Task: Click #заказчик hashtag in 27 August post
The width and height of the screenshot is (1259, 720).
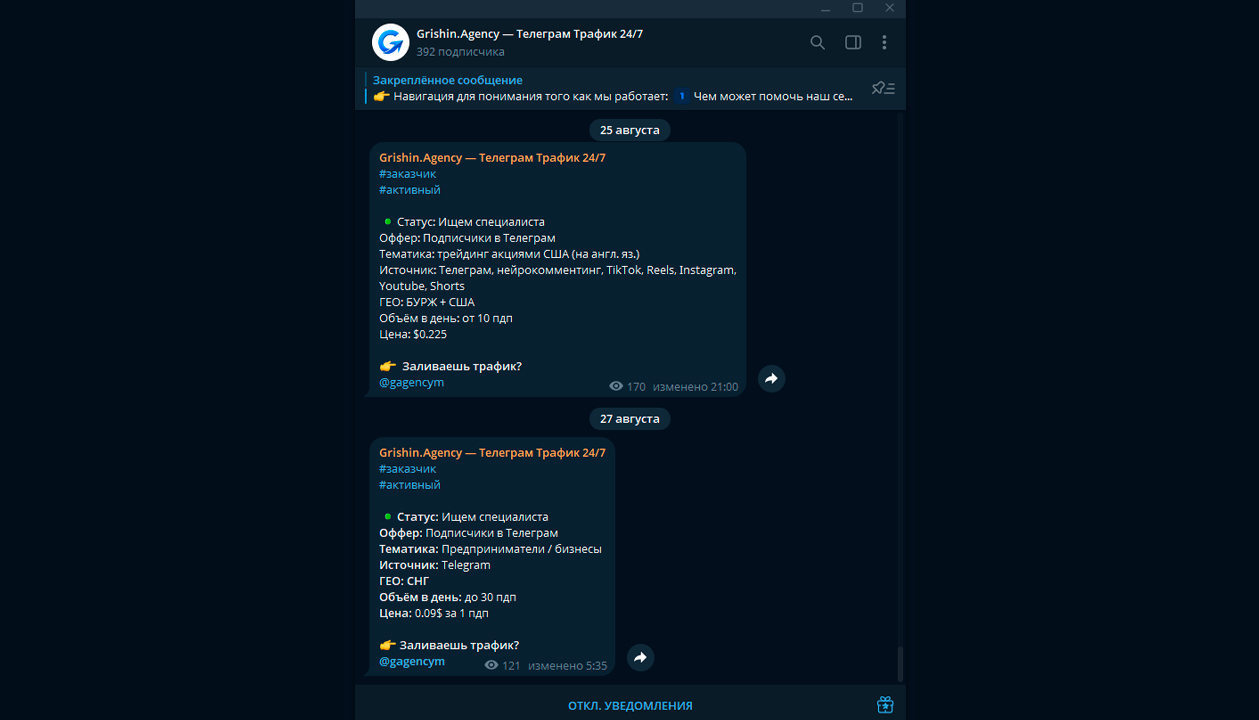Action: pyautogui.click(x=408, y=469)
